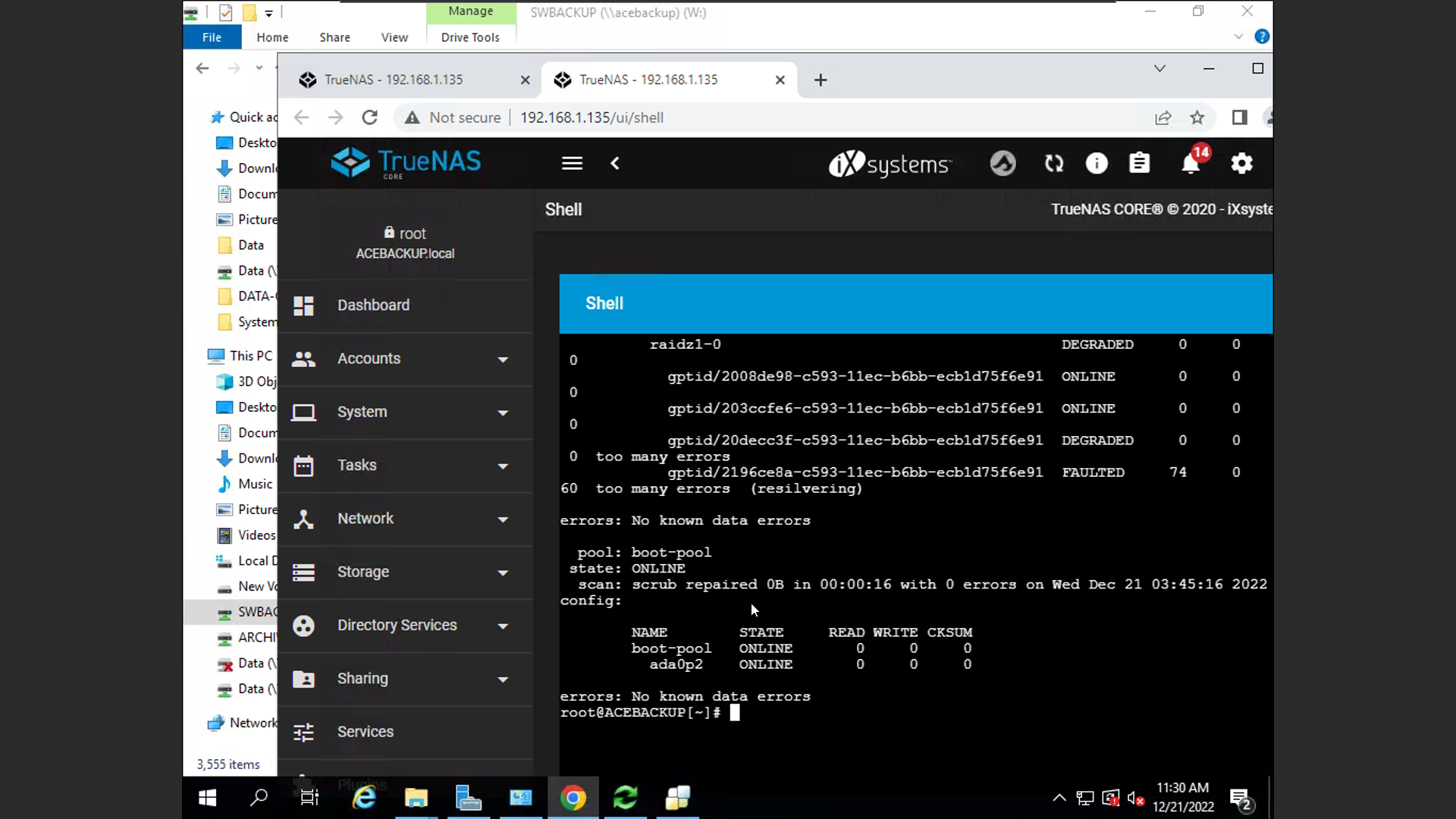Open Windows taskbar search
Viewport: 1456px width, 819px height.
point(259,798)
